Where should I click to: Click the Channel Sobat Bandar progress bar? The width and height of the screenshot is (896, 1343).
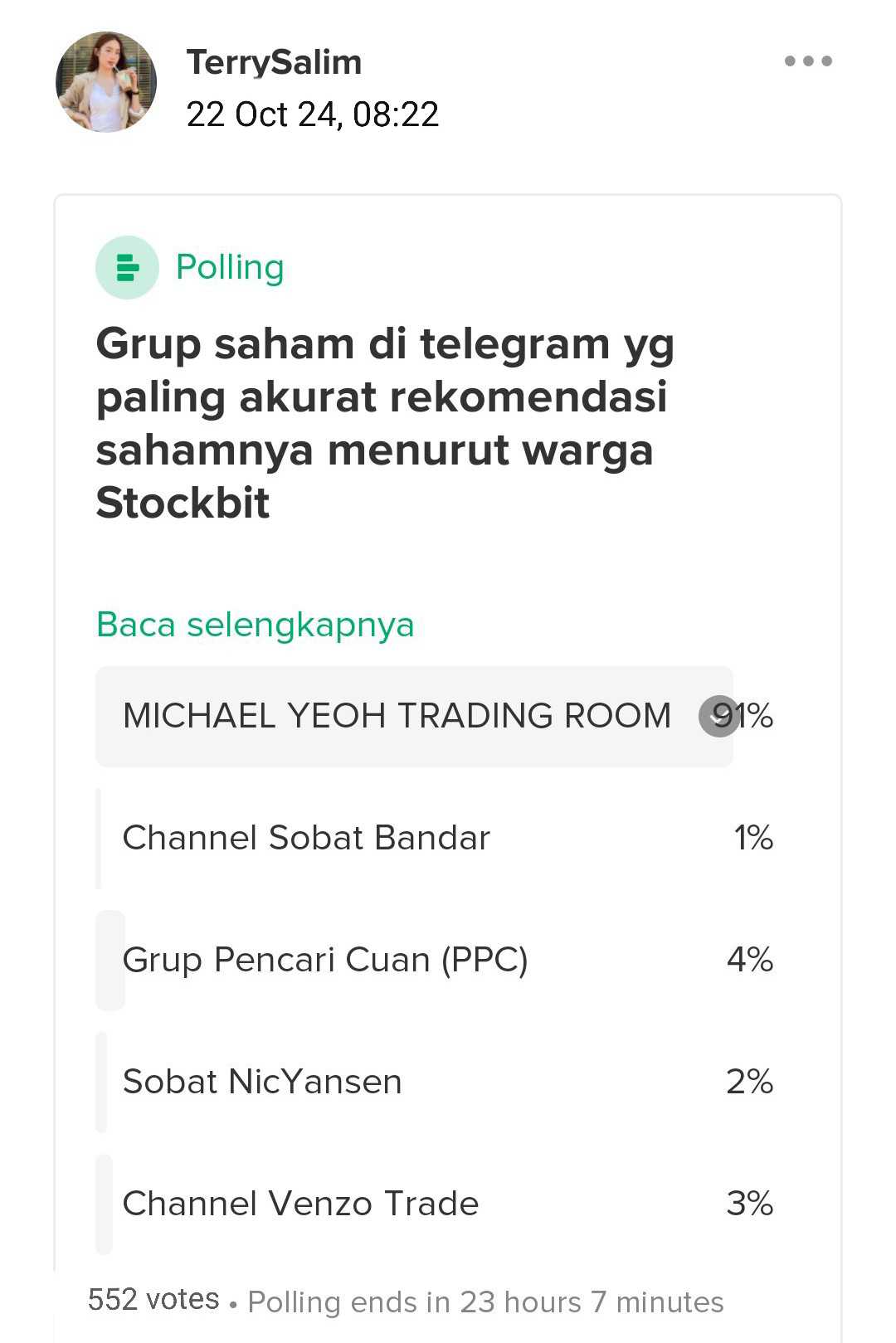click(x=100, y=837)
